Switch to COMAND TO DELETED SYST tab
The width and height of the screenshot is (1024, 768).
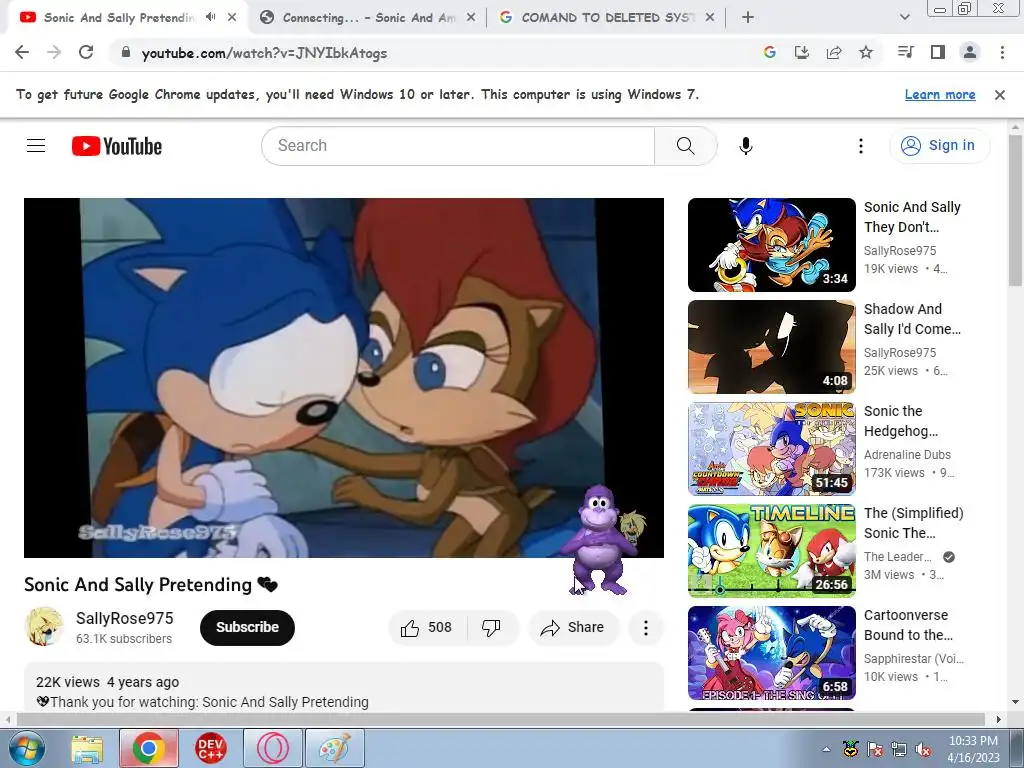click(x=607, y=18)
